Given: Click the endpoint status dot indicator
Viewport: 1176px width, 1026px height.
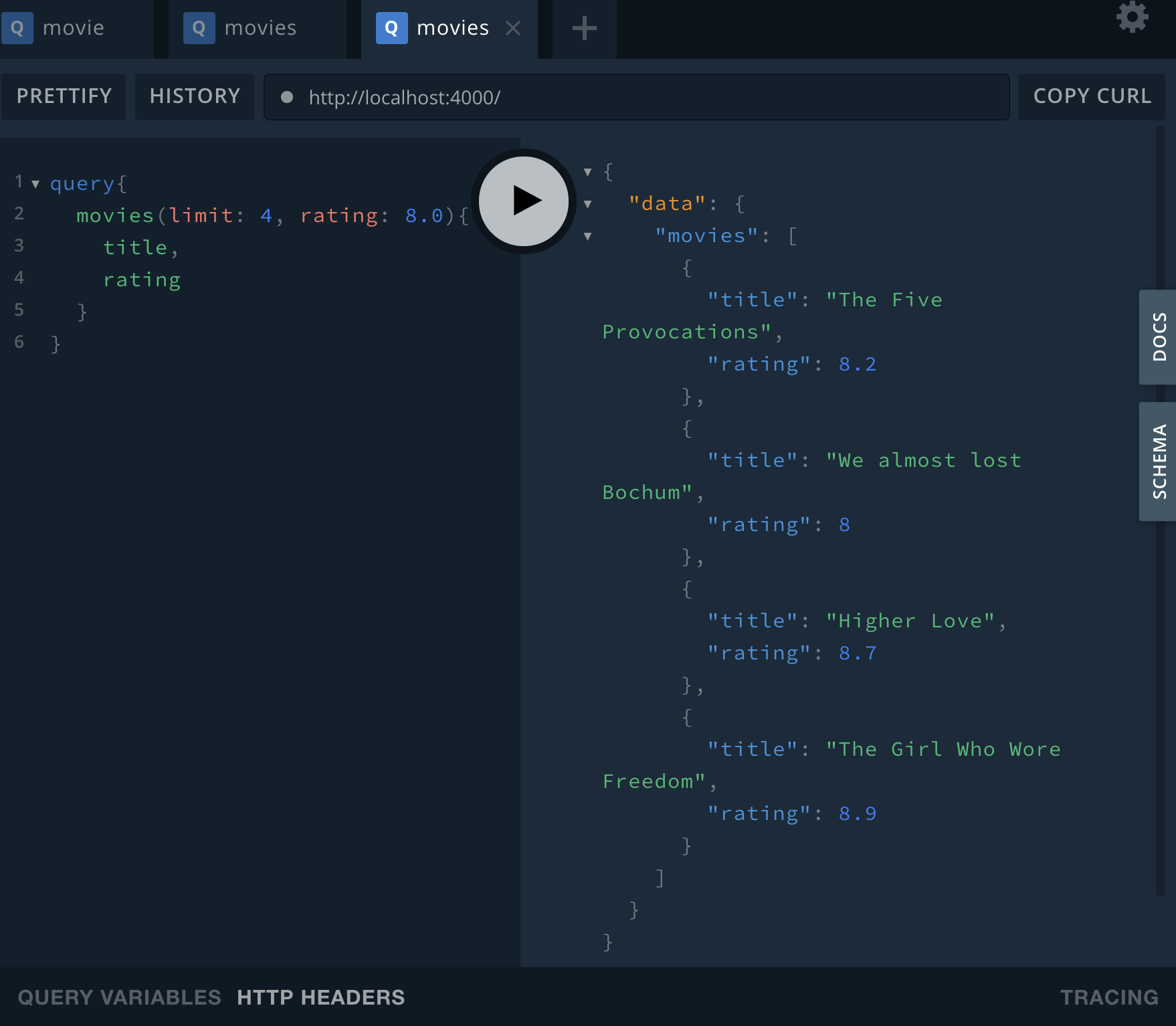Looking at the screenshot, I should tap(287, 97).
